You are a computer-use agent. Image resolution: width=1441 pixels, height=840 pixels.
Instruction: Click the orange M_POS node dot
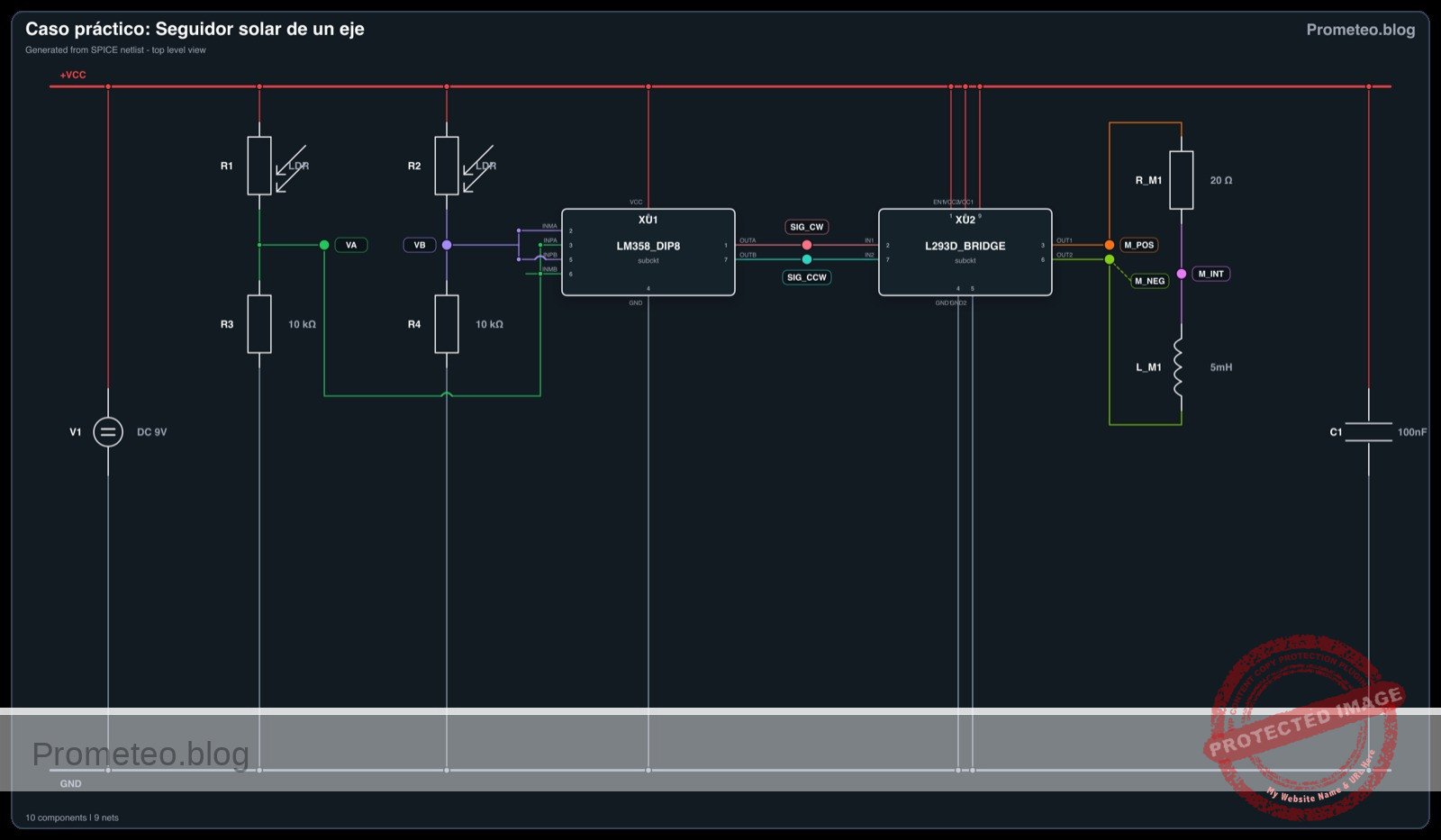click(1110, 245)
